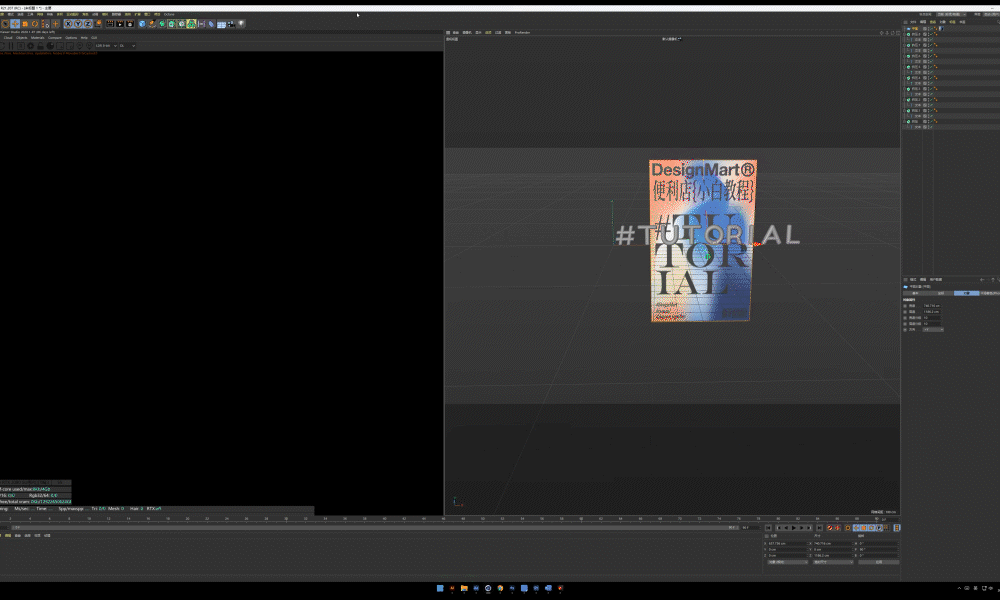
Task: Click the selected Object tab in Attributes
Action: point(967,293)
